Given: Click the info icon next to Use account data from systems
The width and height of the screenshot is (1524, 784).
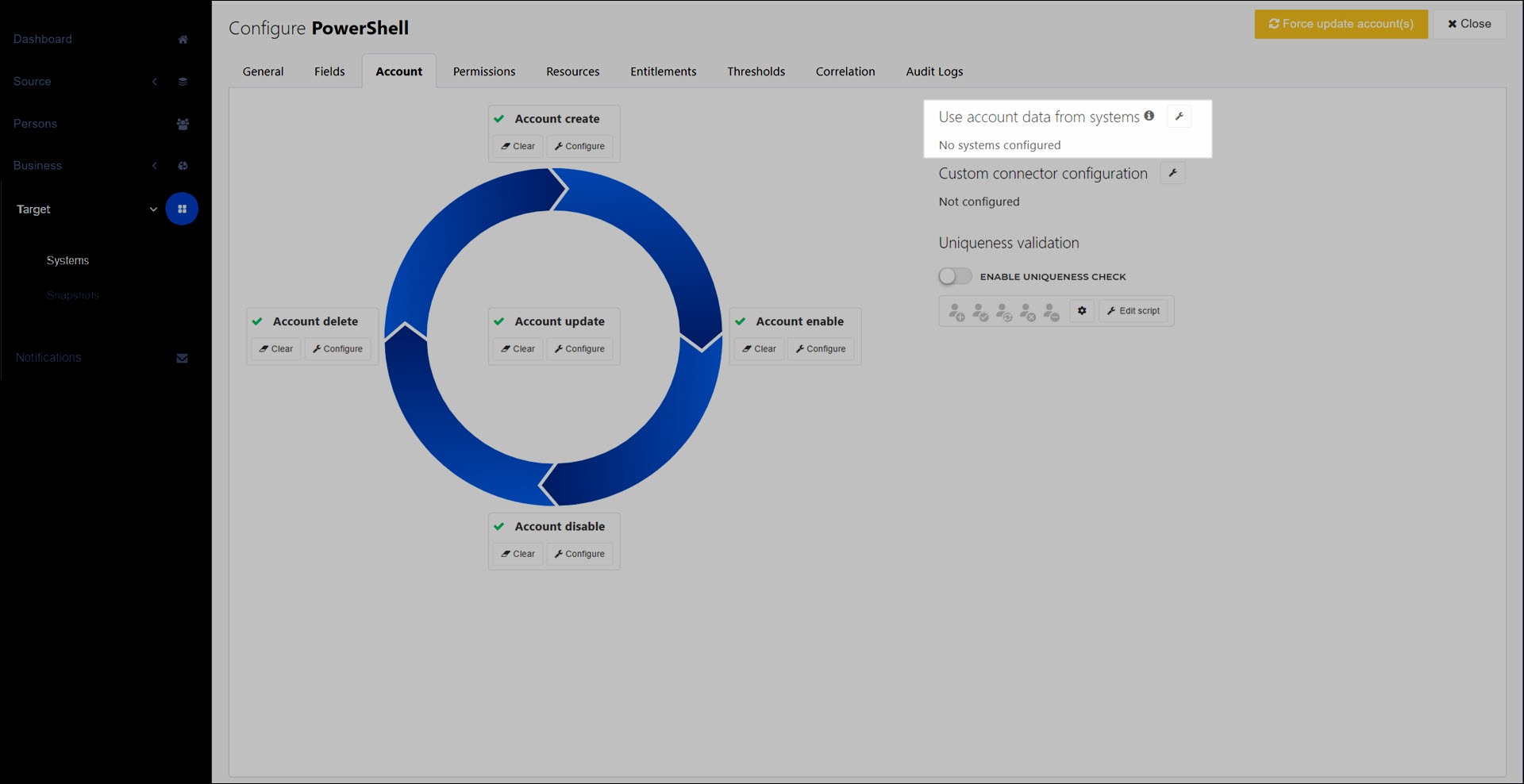Looking at the screenshot, I should coord(1149,116).
